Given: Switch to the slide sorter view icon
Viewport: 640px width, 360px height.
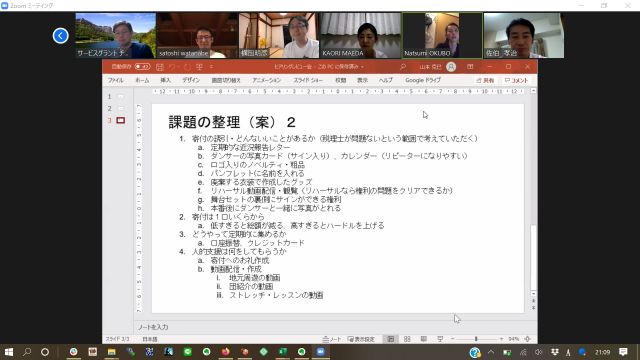Looking at the screenshot, I should point(407,339).
